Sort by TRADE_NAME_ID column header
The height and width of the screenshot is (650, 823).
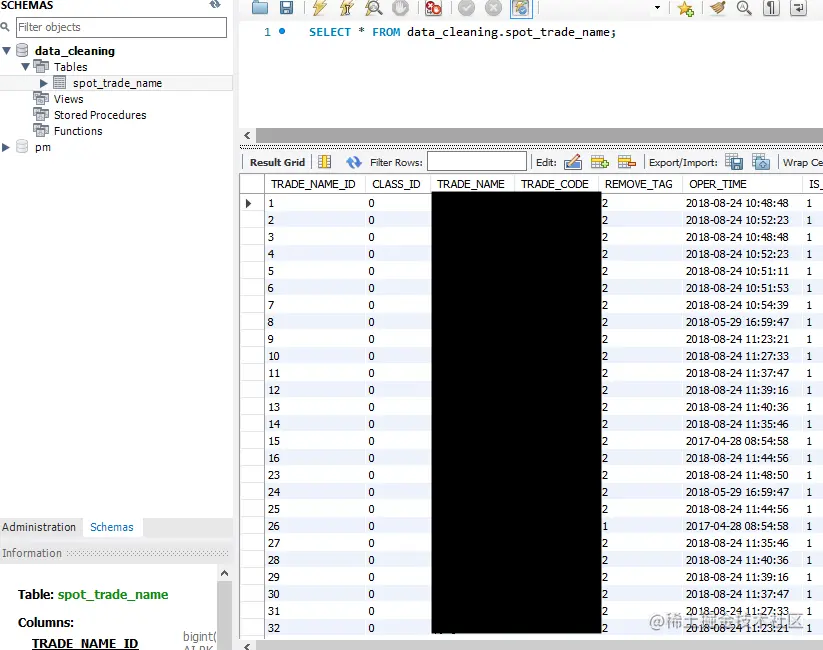(x=313, y=184)
